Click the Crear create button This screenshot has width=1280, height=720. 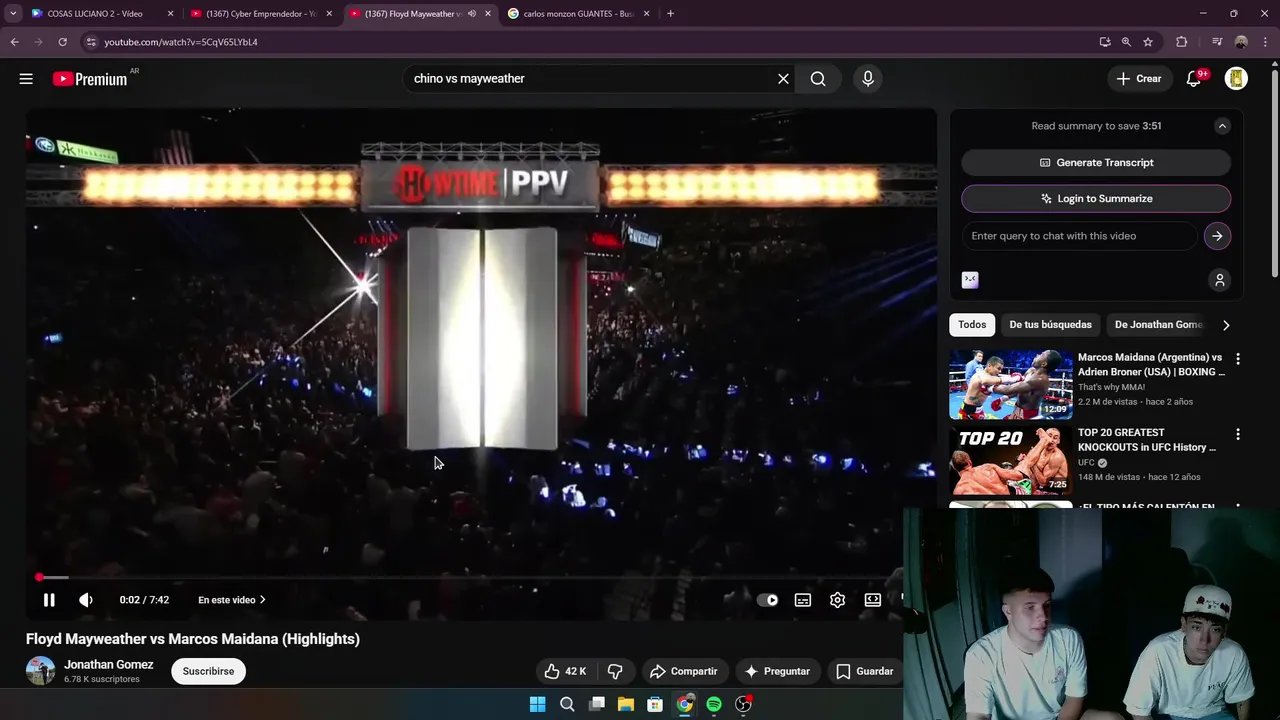click(x=1138, y=79)
